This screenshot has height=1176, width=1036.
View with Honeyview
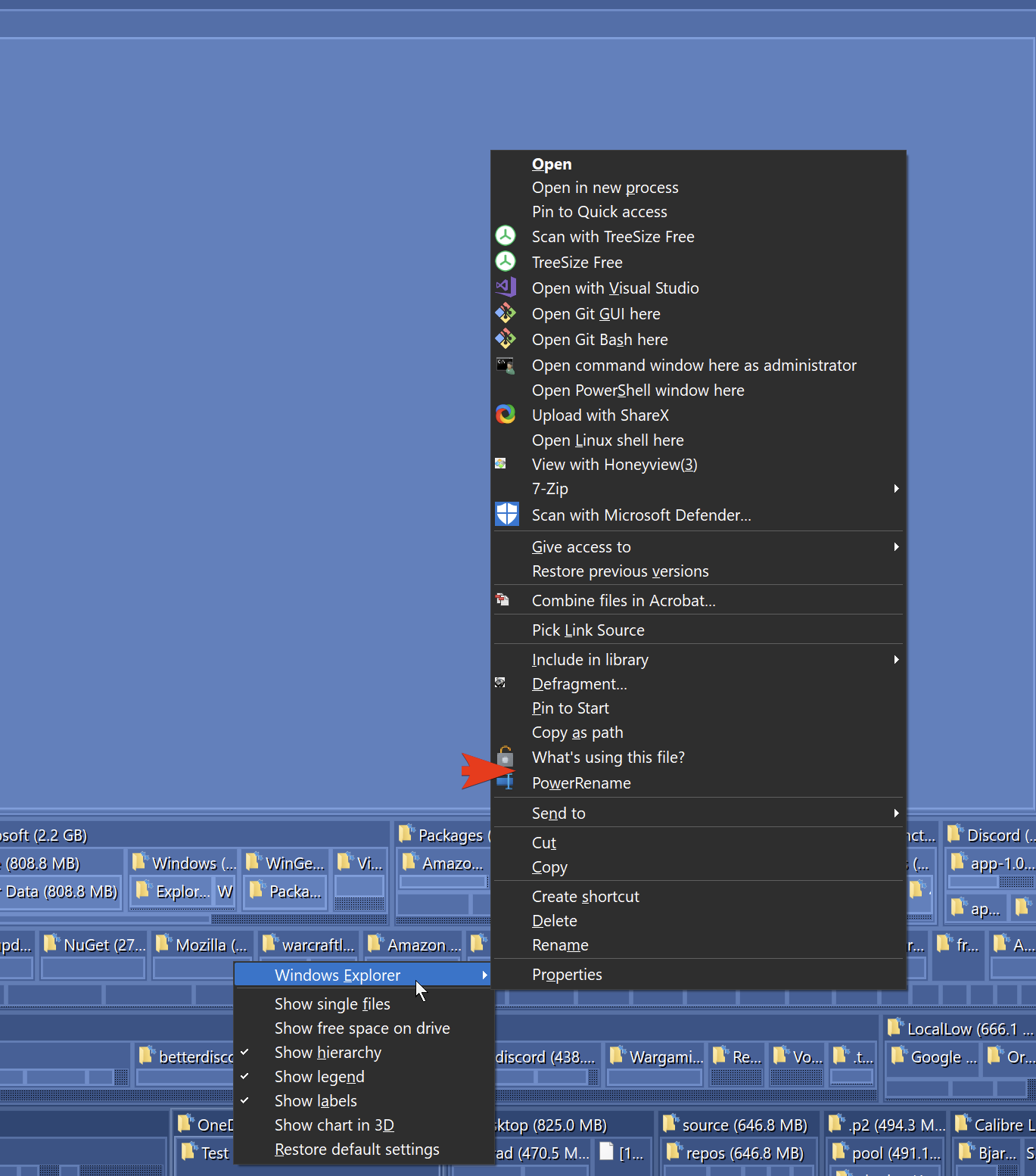click(614, 464)
